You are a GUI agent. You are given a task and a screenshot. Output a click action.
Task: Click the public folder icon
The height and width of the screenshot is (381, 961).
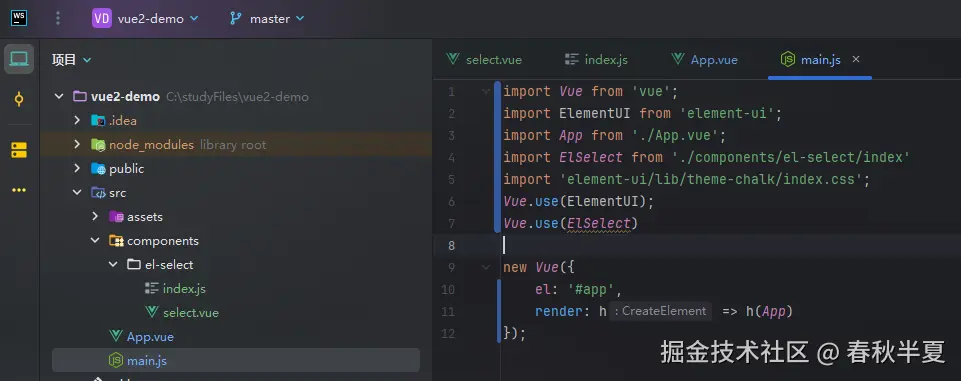click(98, 168)
